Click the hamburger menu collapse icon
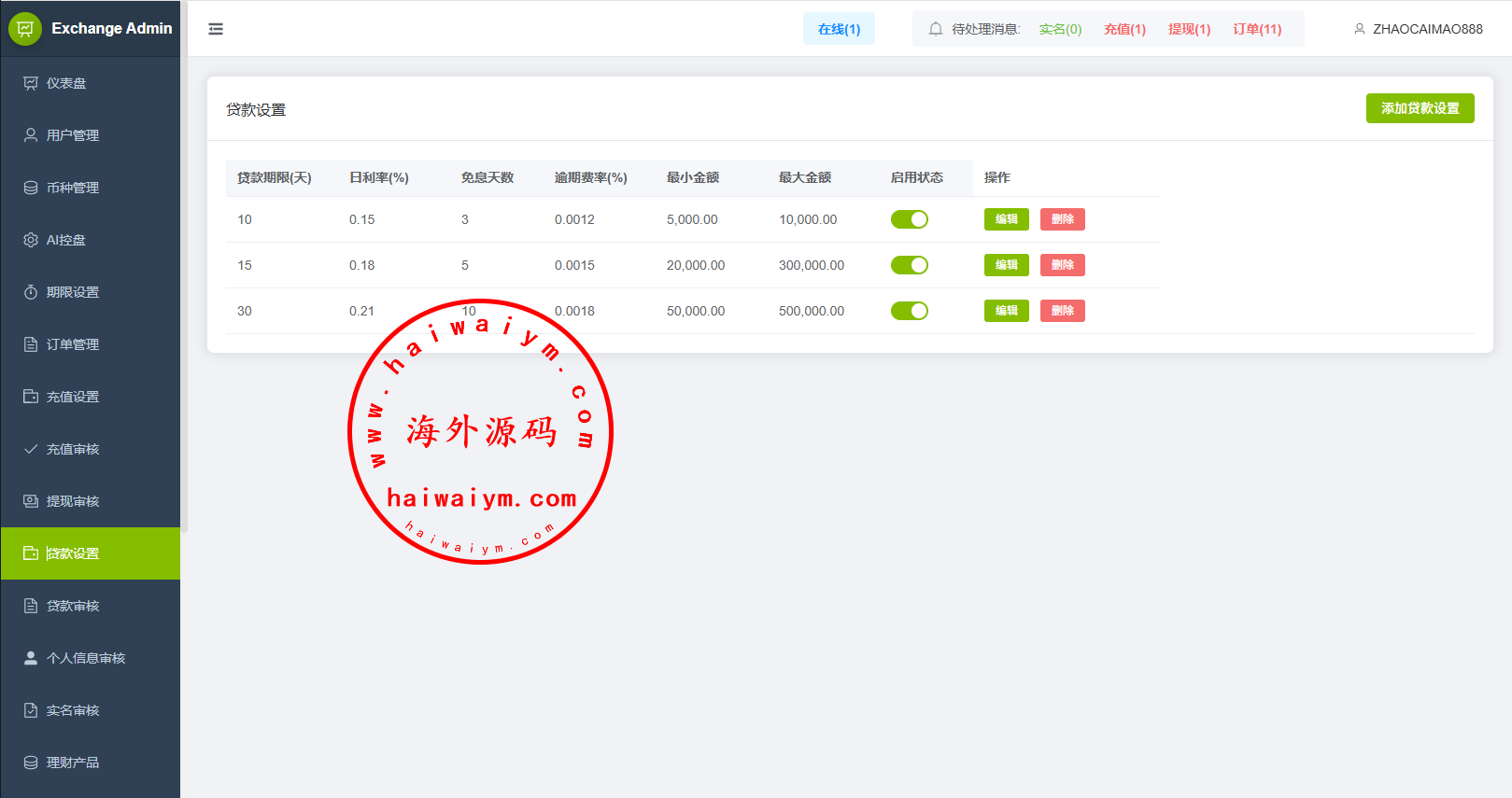 pyautogui.click(x=216, y=29)
